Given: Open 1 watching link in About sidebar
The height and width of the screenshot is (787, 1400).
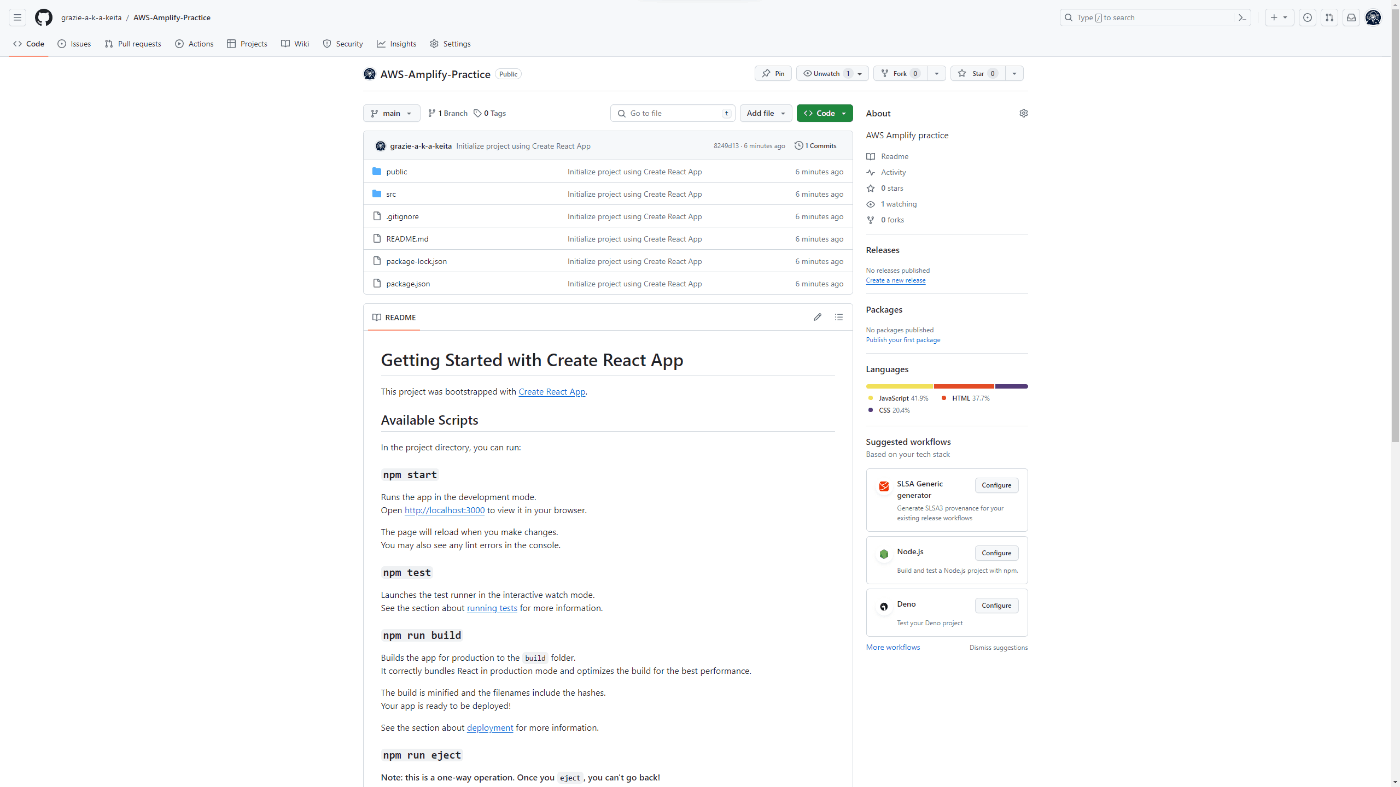Looking at the screenshot, I should point(891,204).
